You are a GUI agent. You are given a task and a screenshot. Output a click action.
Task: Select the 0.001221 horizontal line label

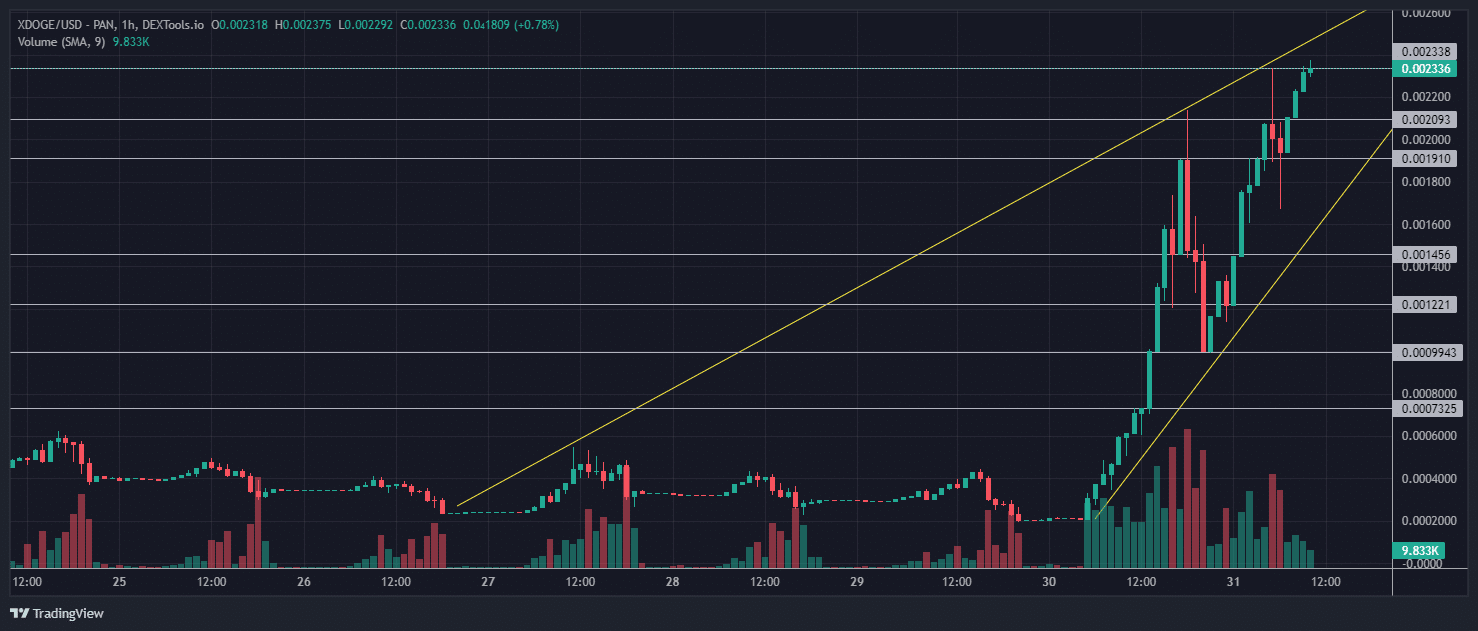click(x=1427, y=305)
